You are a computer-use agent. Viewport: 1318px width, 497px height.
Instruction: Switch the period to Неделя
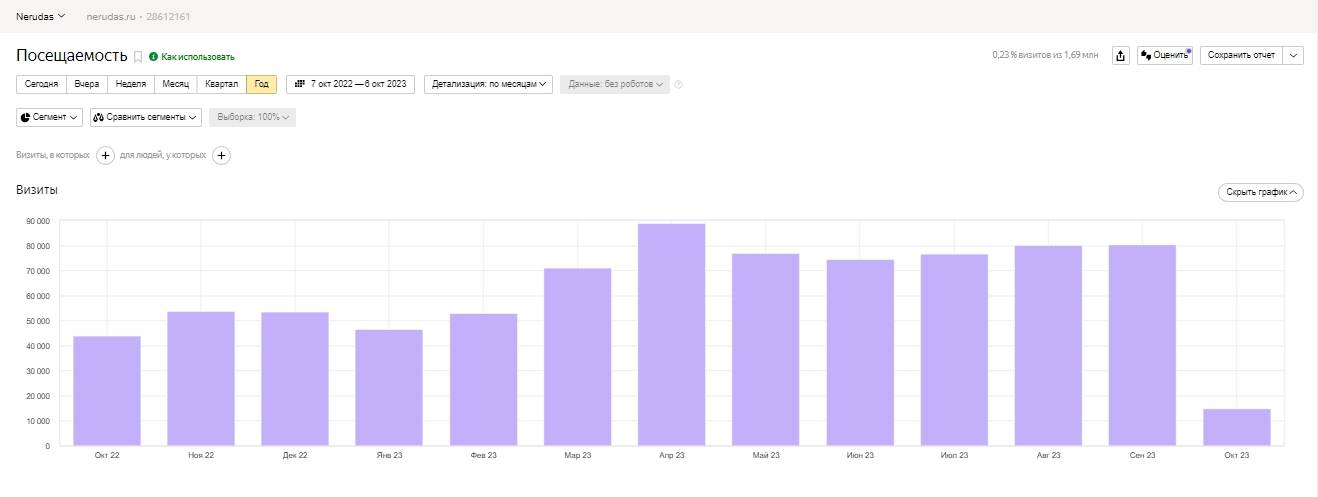click(x=131, y=84)
